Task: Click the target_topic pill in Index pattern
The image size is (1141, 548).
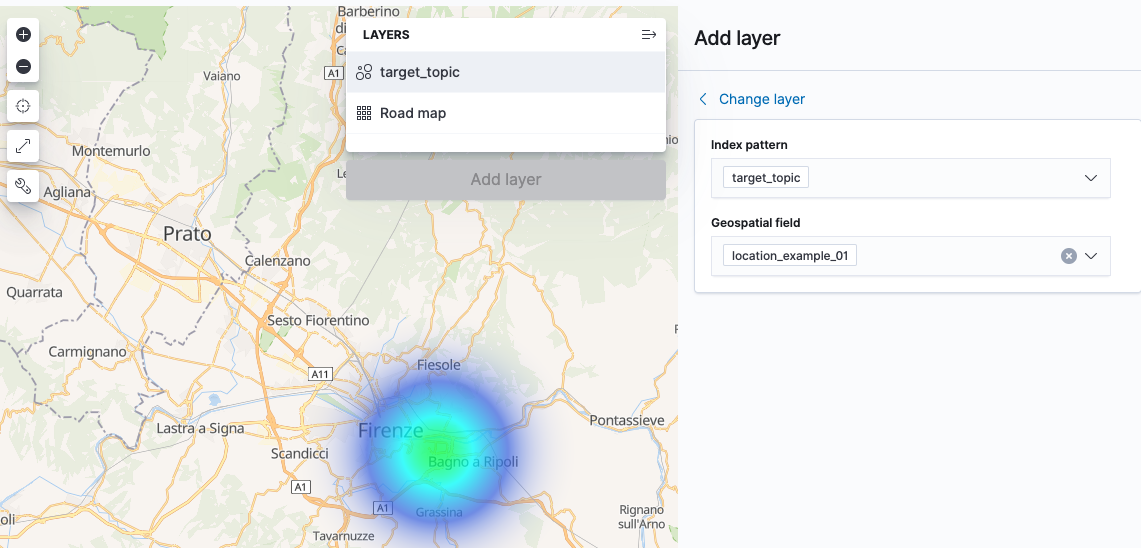Action: click(x=766, y=178)
